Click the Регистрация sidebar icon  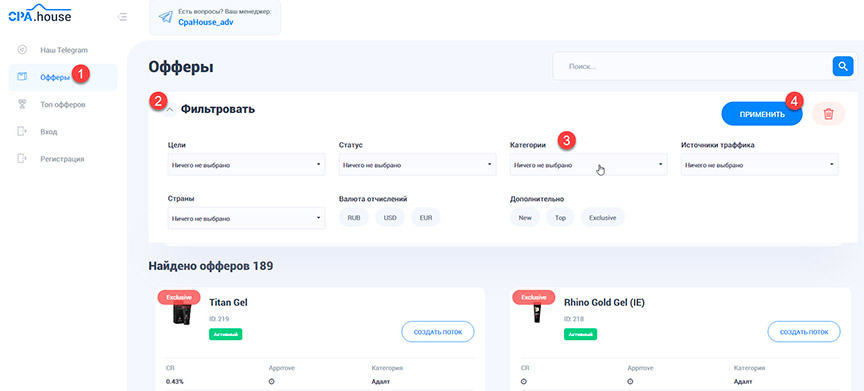click(x=22, y=159)
